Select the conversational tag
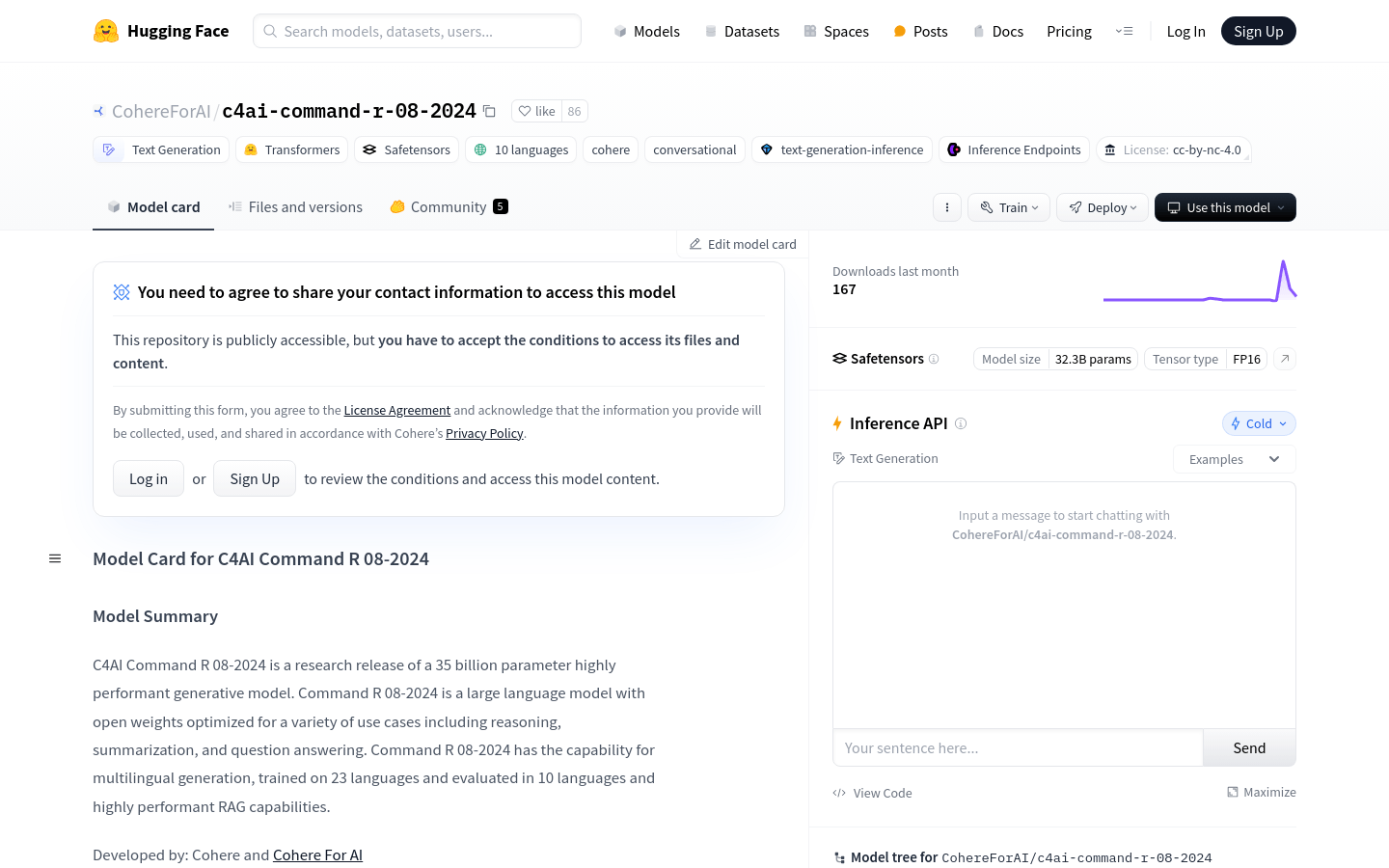 694,149
